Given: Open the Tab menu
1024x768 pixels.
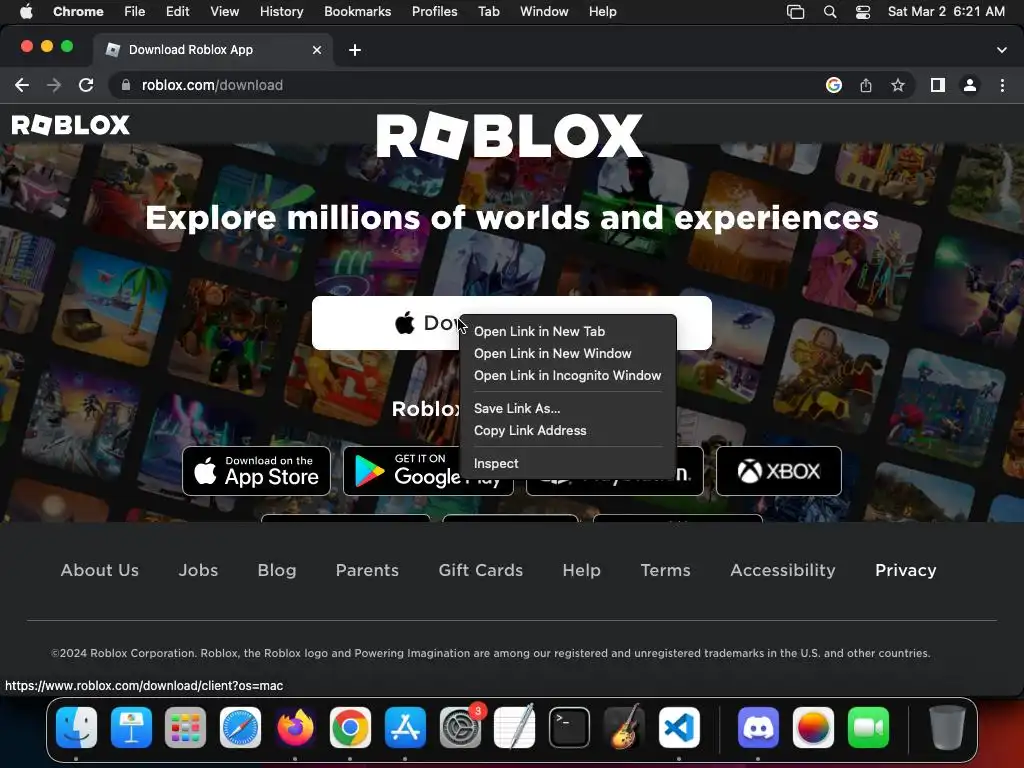Looking at the screenshot, I should click(x=488, y=12).
